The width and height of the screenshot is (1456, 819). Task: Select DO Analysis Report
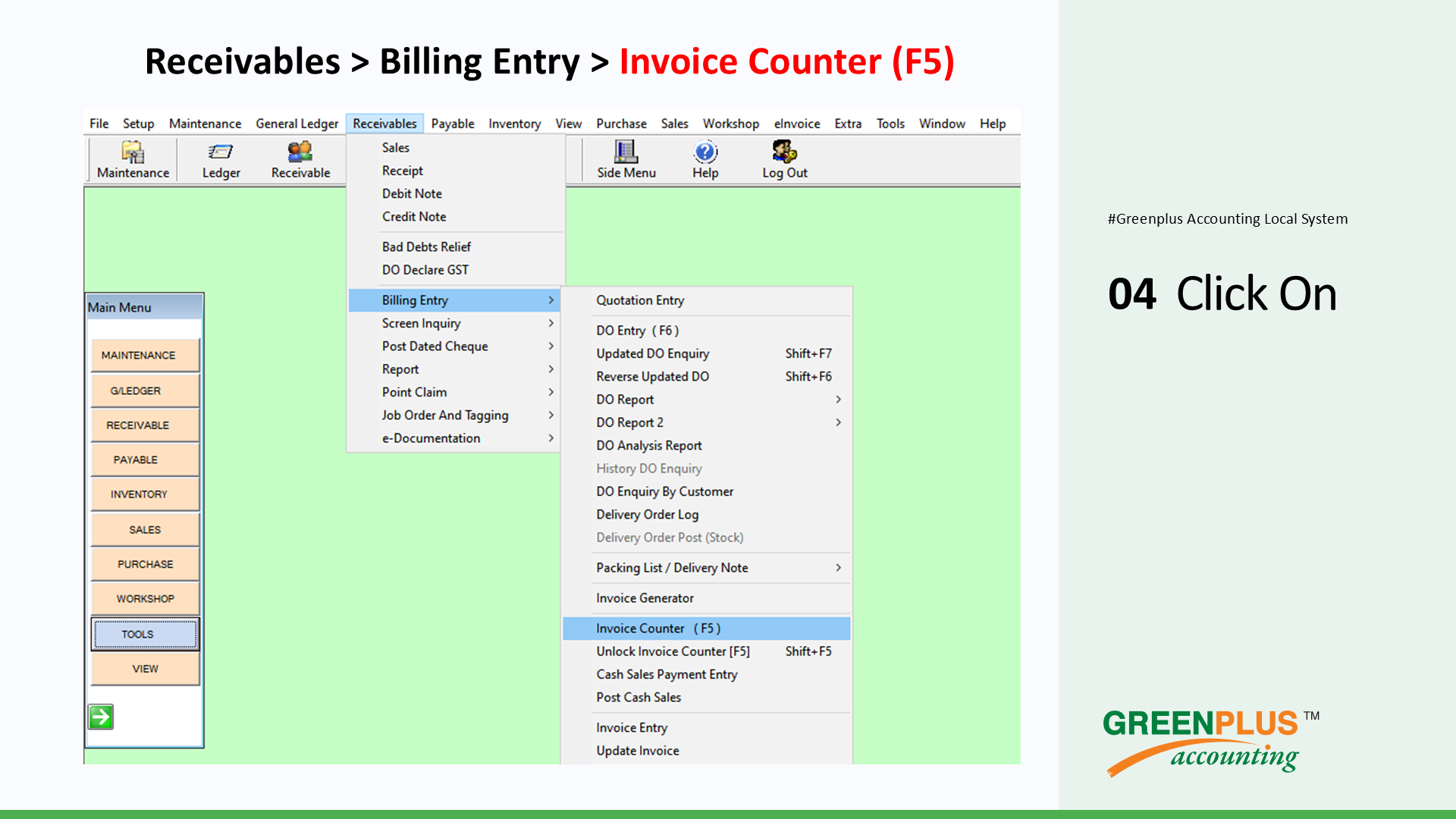(x=707, y=446)
